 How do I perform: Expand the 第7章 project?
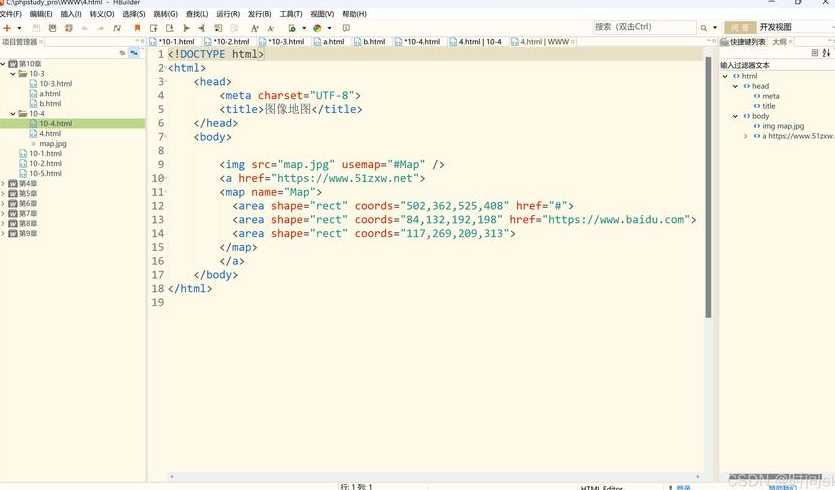(3, 214)
